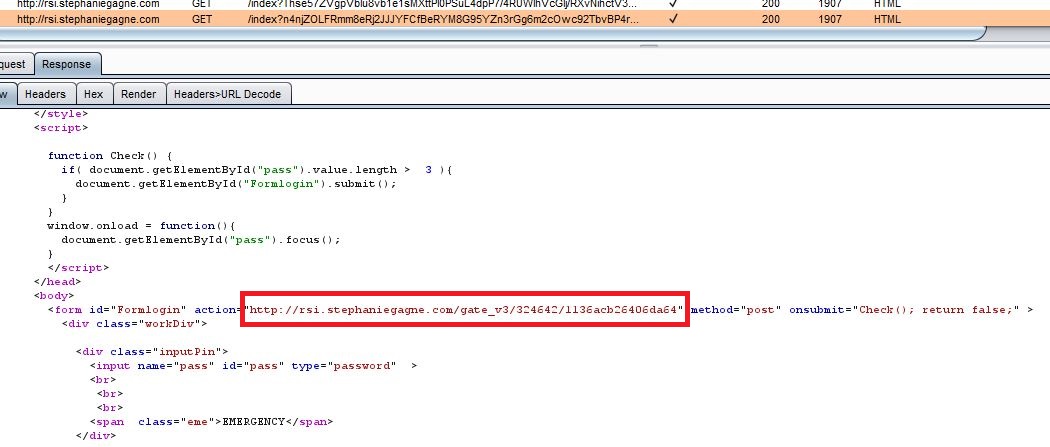1050x447 pixels.
Task: Click the gate_v3 action URL text
Action: click(x=465, y=310)
